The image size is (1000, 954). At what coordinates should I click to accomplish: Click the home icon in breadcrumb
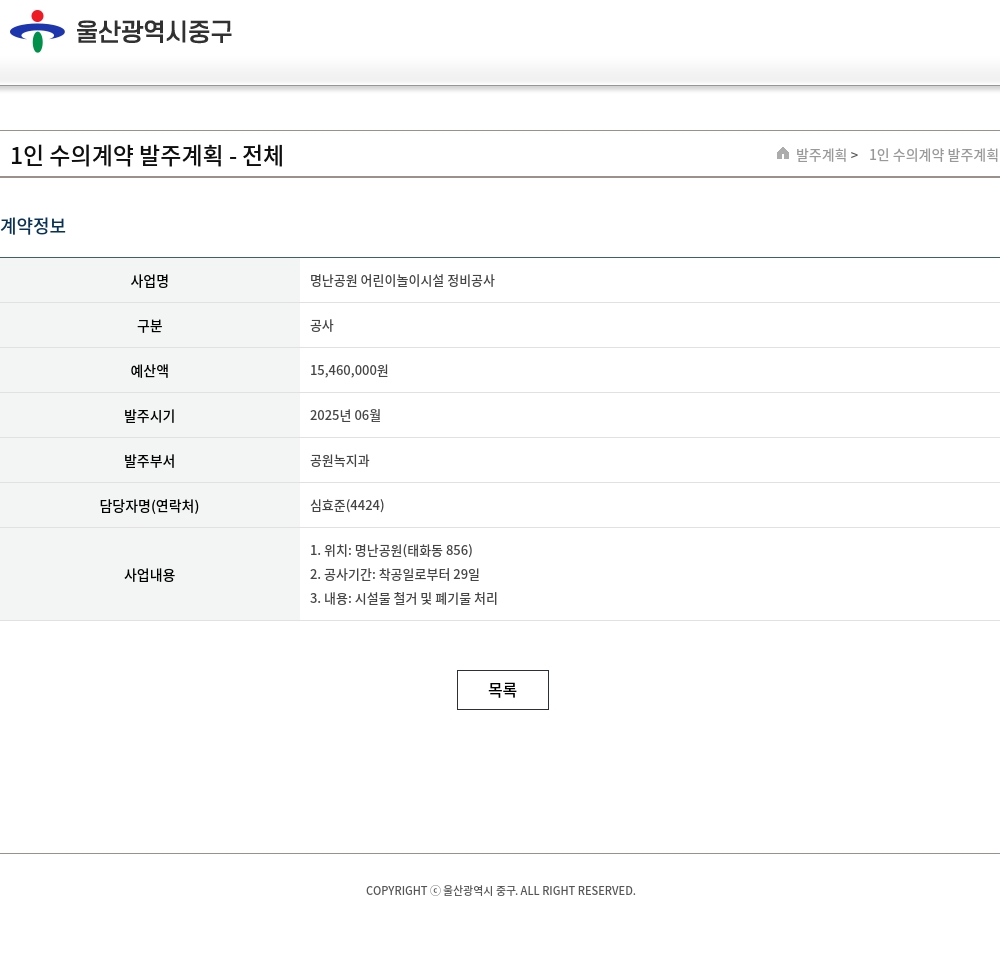pos(783,153)
